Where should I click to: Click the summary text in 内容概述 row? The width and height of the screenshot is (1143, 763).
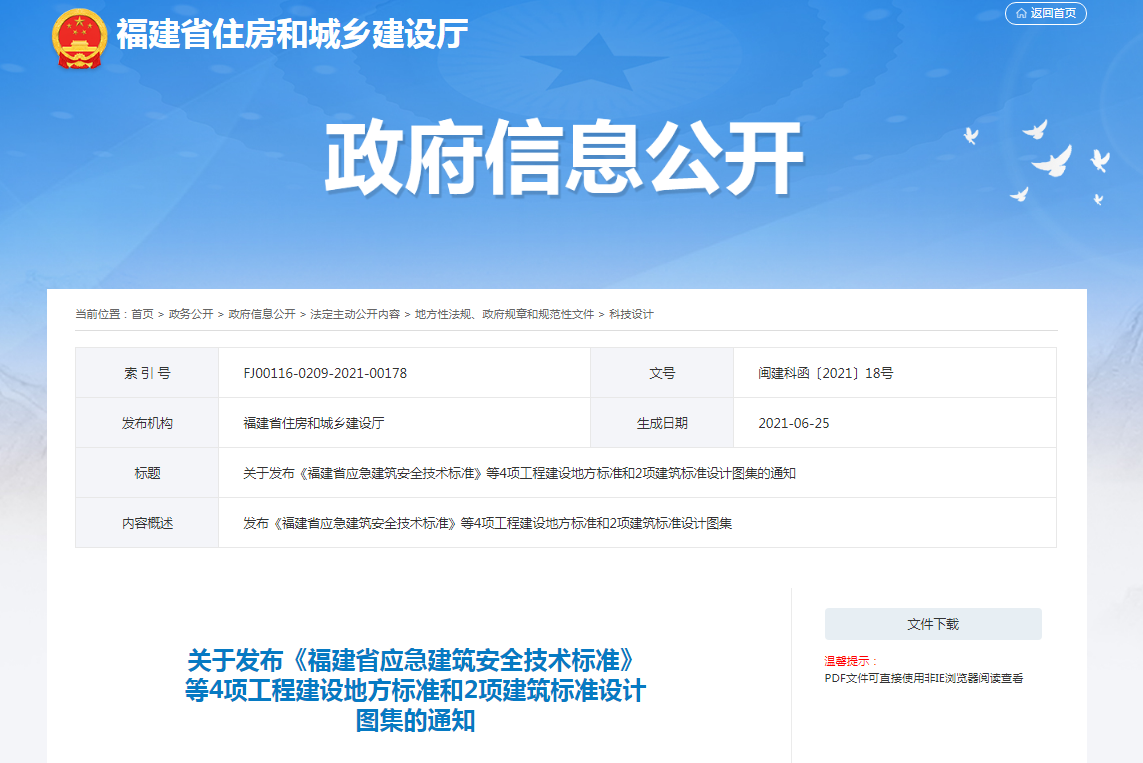pos(487,523)
